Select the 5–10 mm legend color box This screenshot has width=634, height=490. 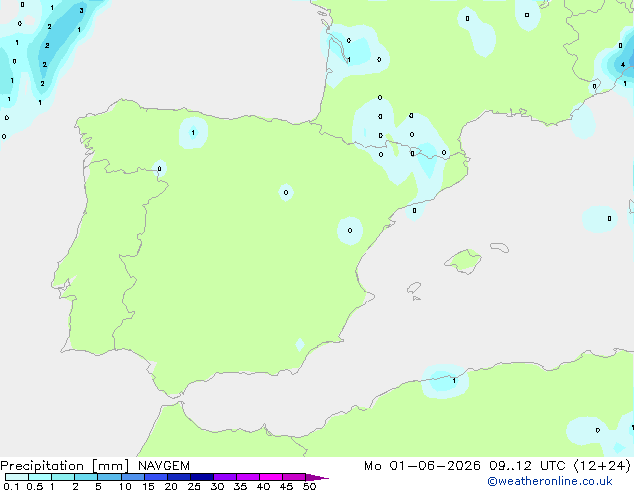109,477
